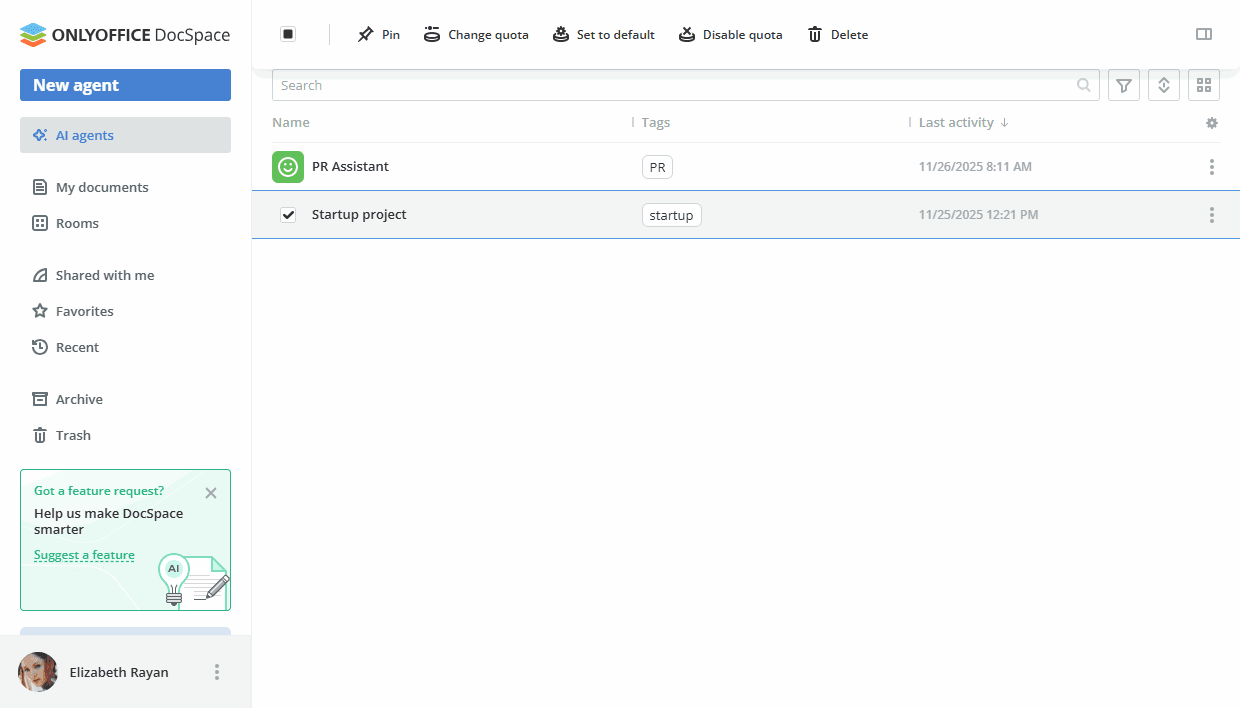Toggle the info panel icon
1240x708 pixels.
pyautogui.click(x=1204, y=34)
